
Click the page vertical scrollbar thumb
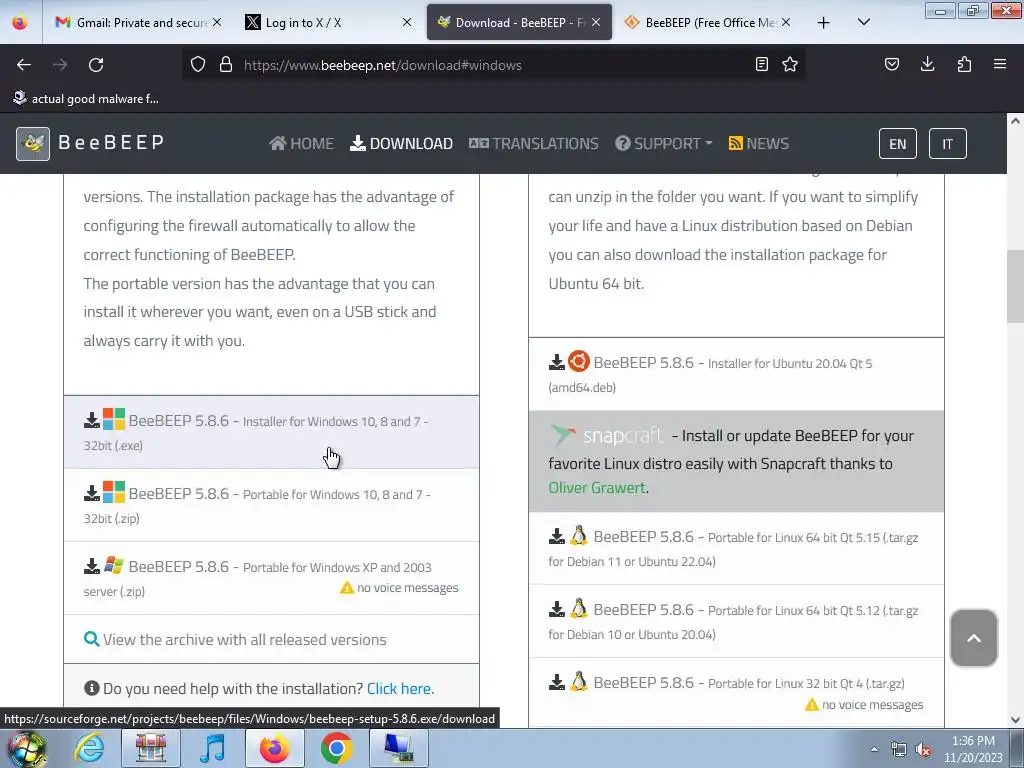tap(1015, 286)
